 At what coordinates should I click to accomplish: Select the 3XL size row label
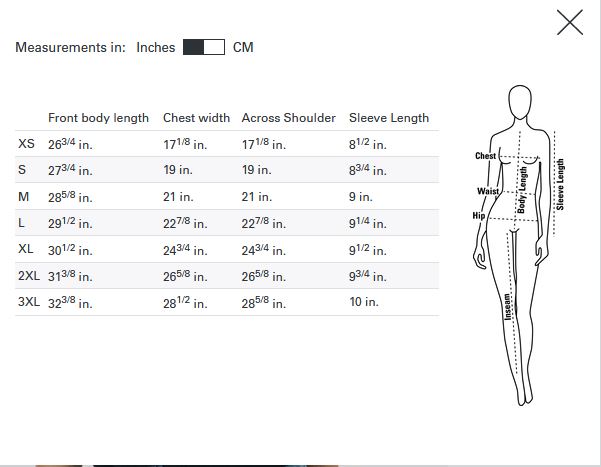click(x=29, y=302)
